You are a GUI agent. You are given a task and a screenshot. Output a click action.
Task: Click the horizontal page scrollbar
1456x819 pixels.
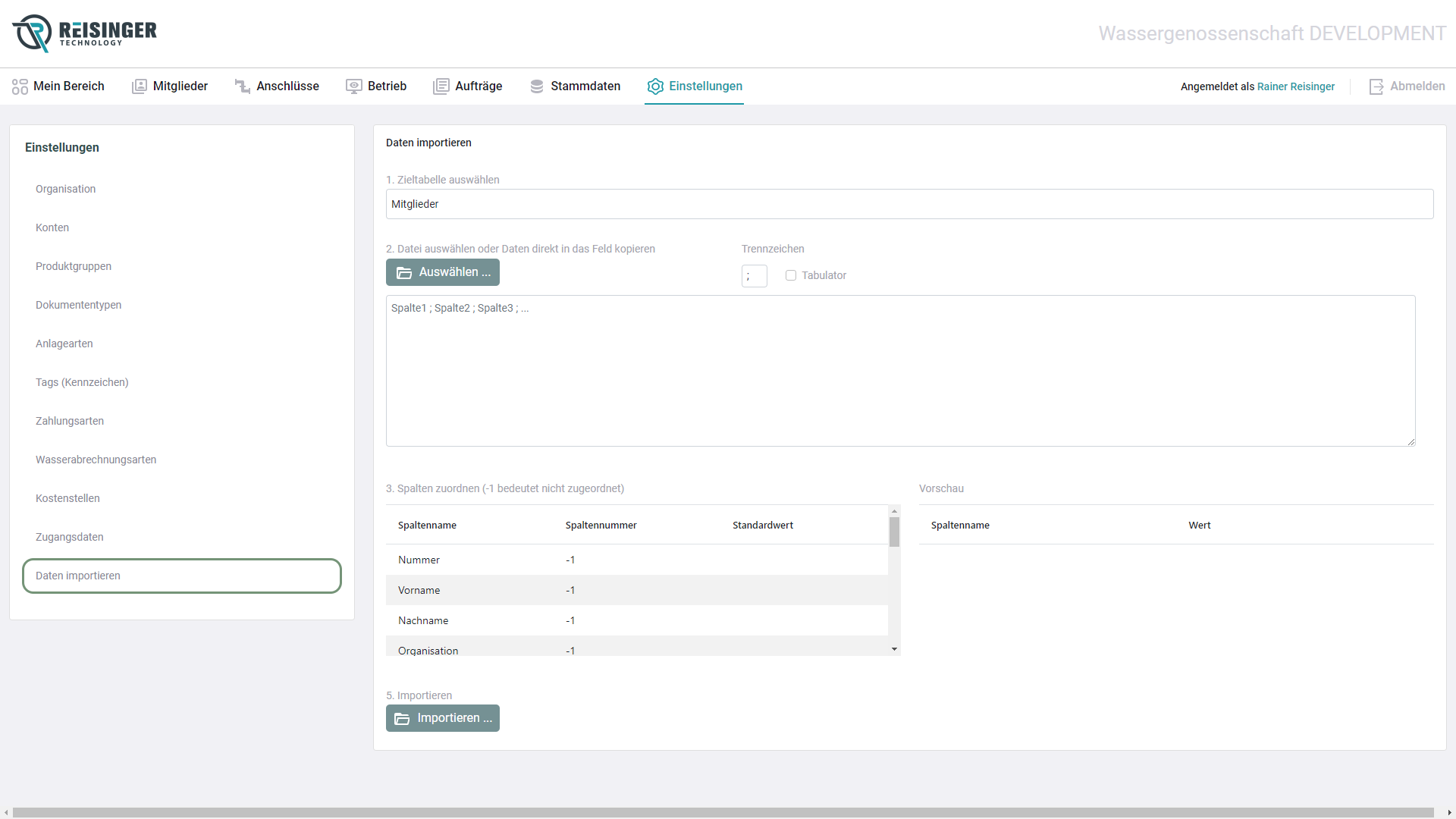pyautogui.click(x=723, y=813)
